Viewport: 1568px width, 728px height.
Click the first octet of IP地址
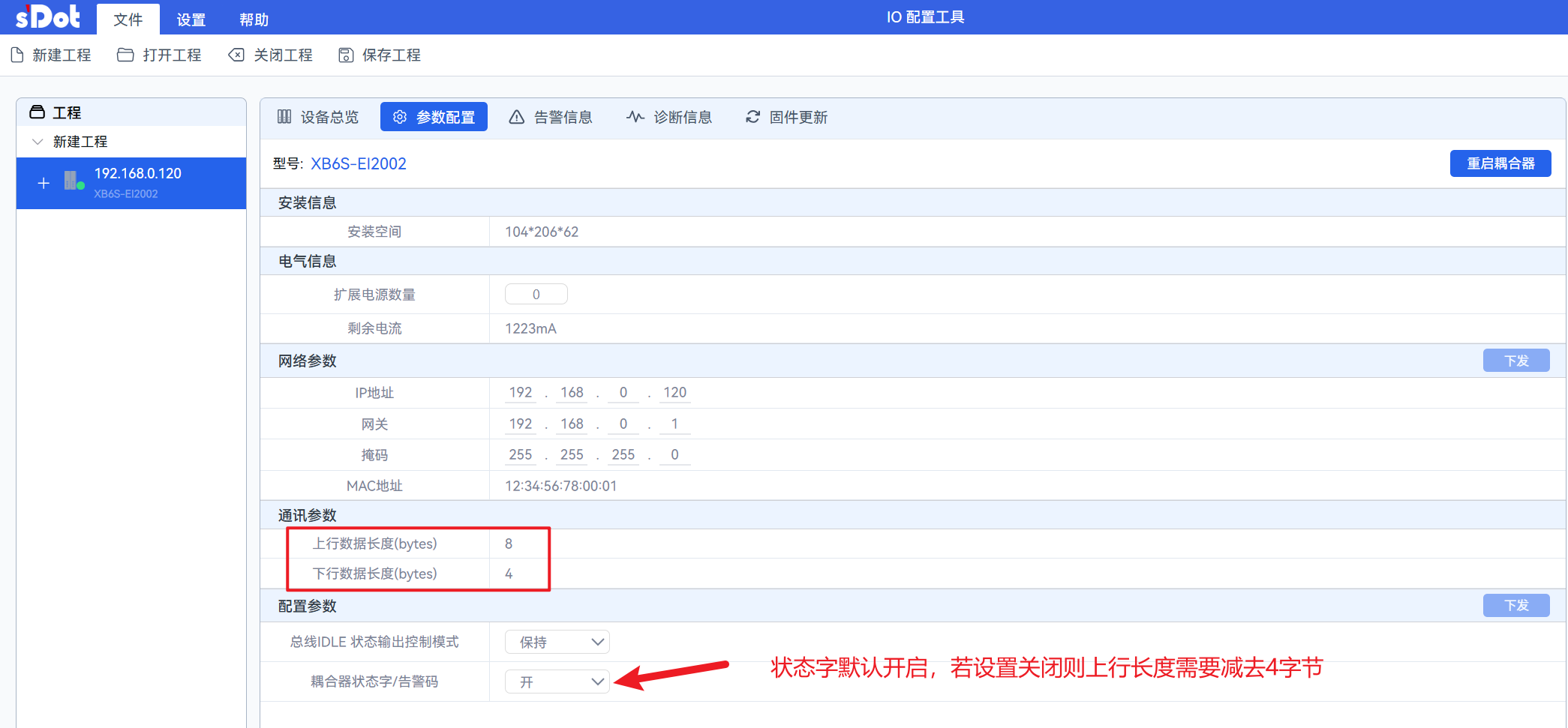[521, 392]
